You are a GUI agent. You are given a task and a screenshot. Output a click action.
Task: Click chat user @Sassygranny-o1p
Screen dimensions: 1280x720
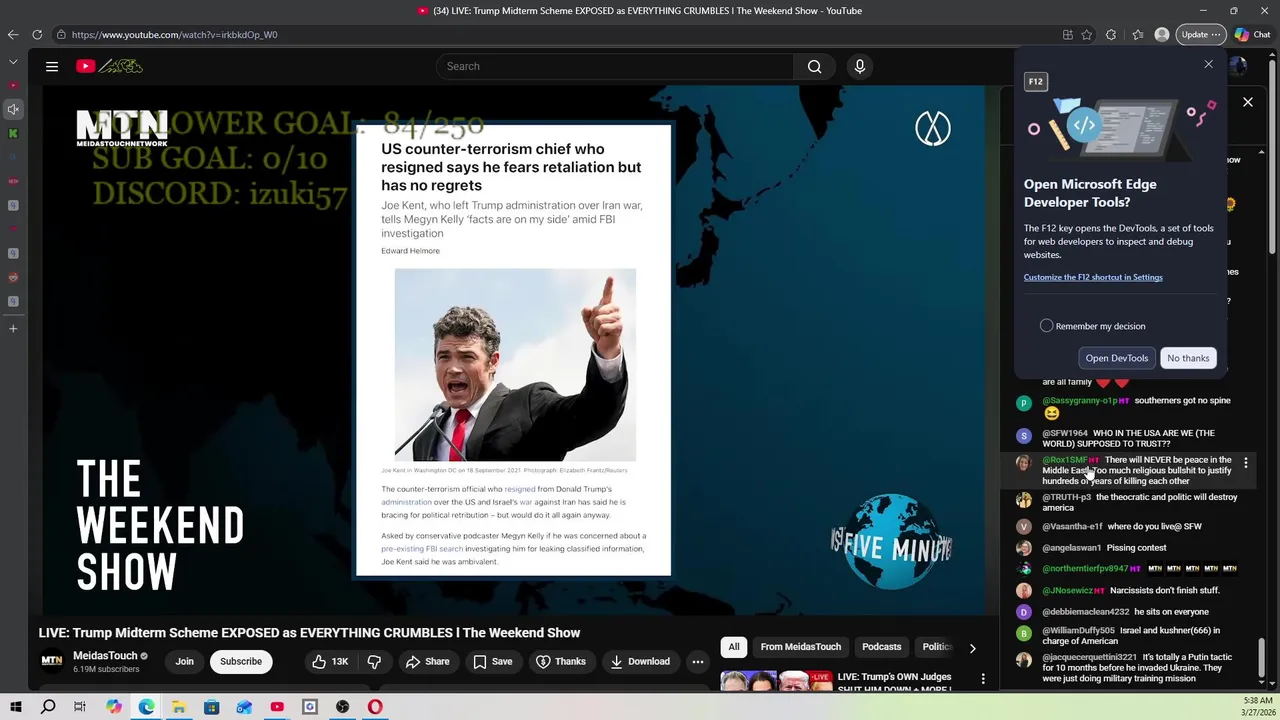(x=1079, y=400)
